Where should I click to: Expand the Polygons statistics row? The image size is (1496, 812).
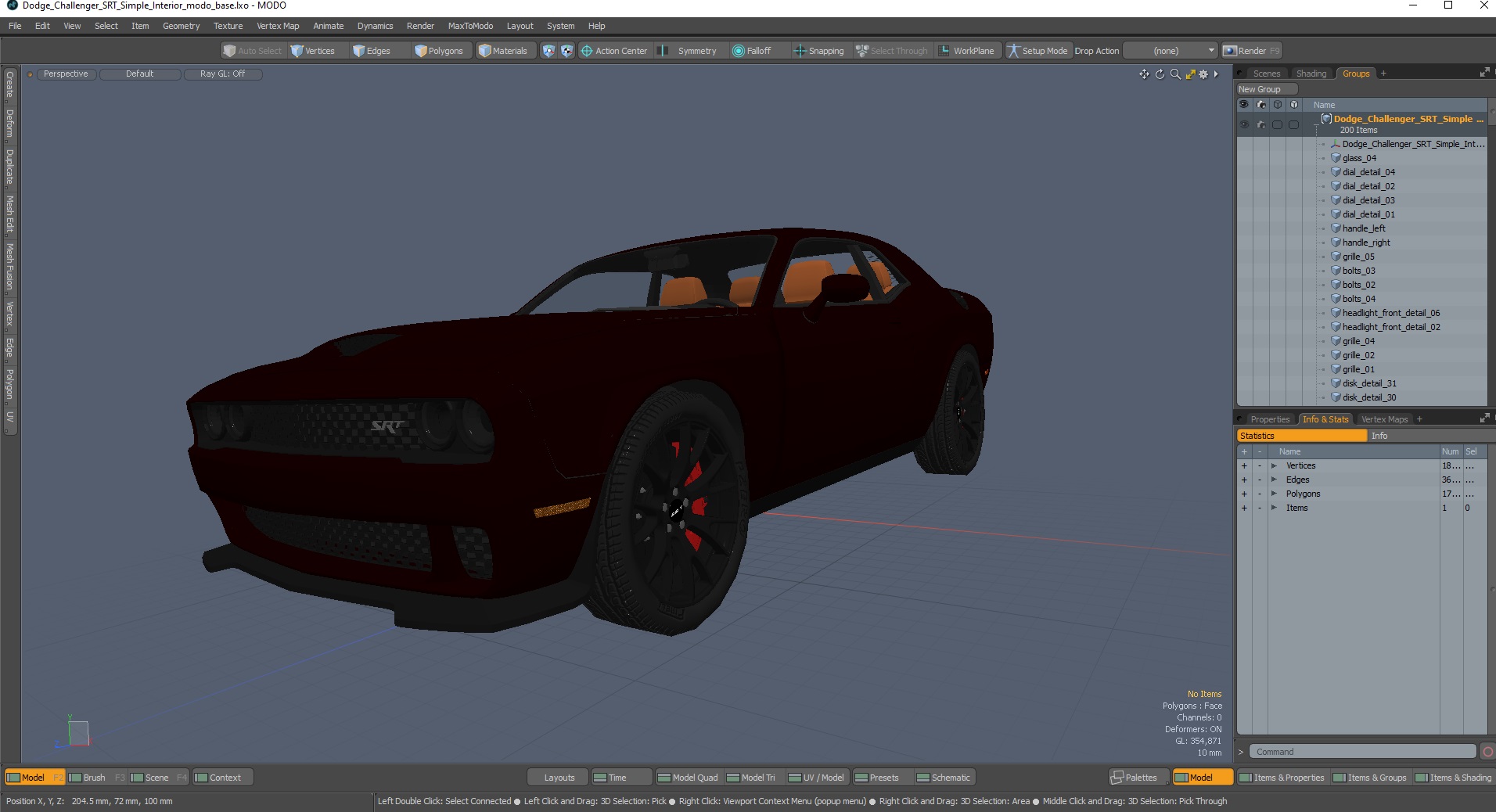[x=1274, y=494]
